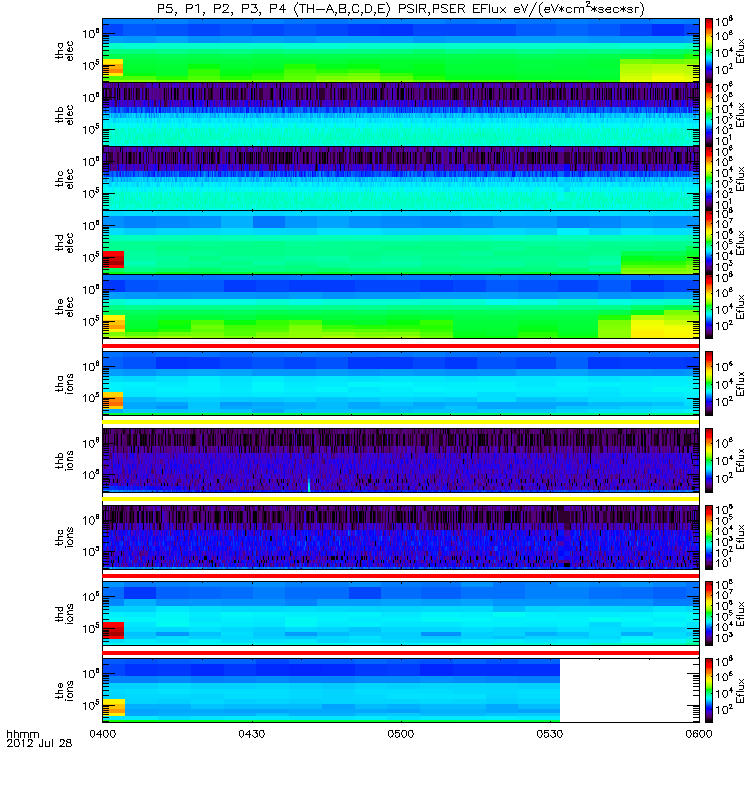Click the red status bar above tha ions panel

(x=401, y=346)
